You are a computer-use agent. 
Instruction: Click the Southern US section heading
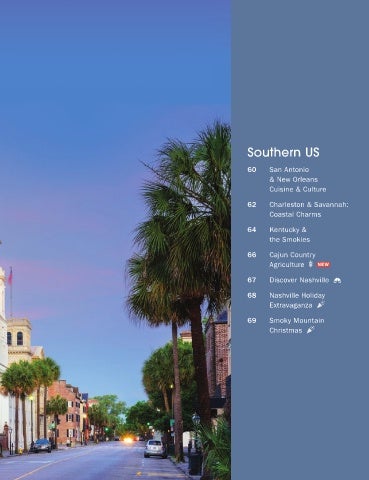tap(283, 152)
